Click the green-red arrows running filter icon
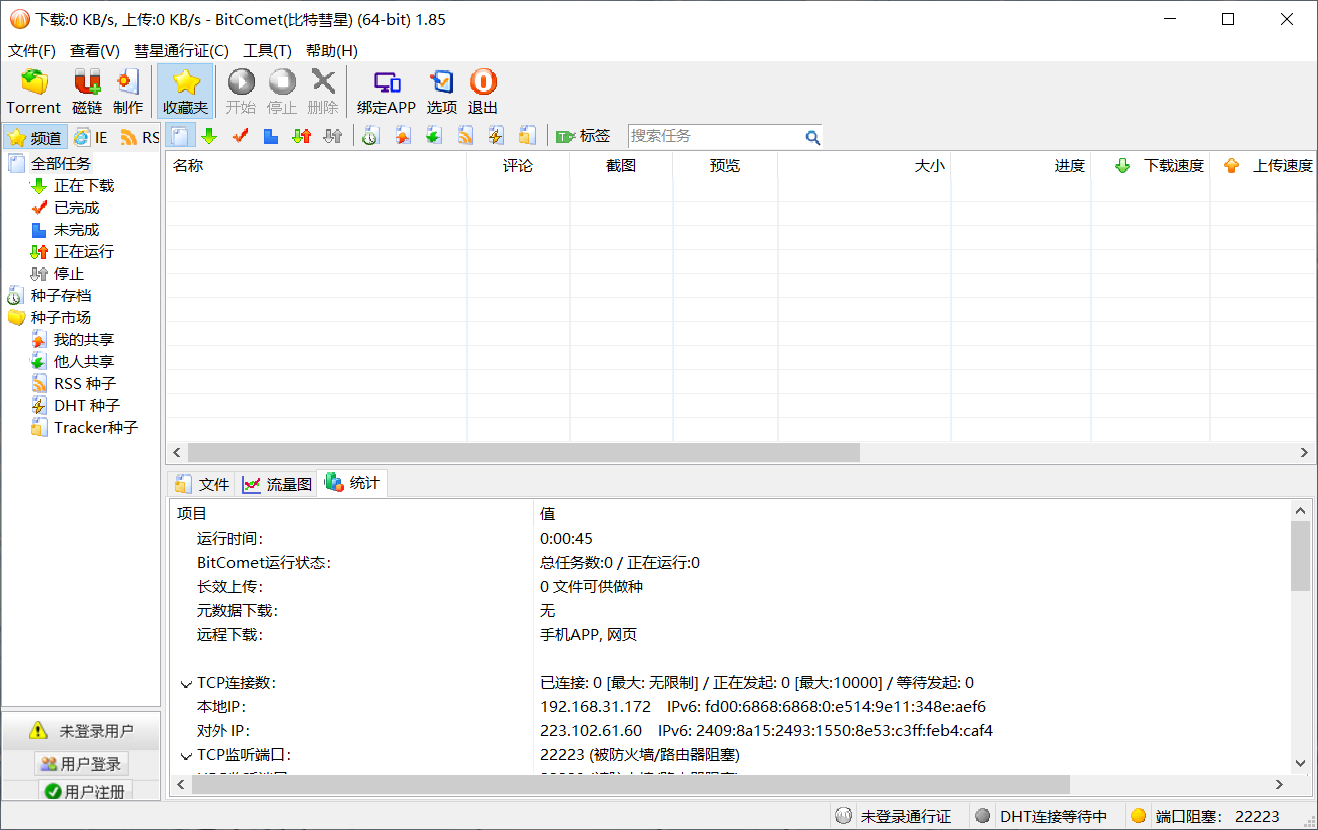This screenshot has width=1318, height=830. [x=302, y=136]
